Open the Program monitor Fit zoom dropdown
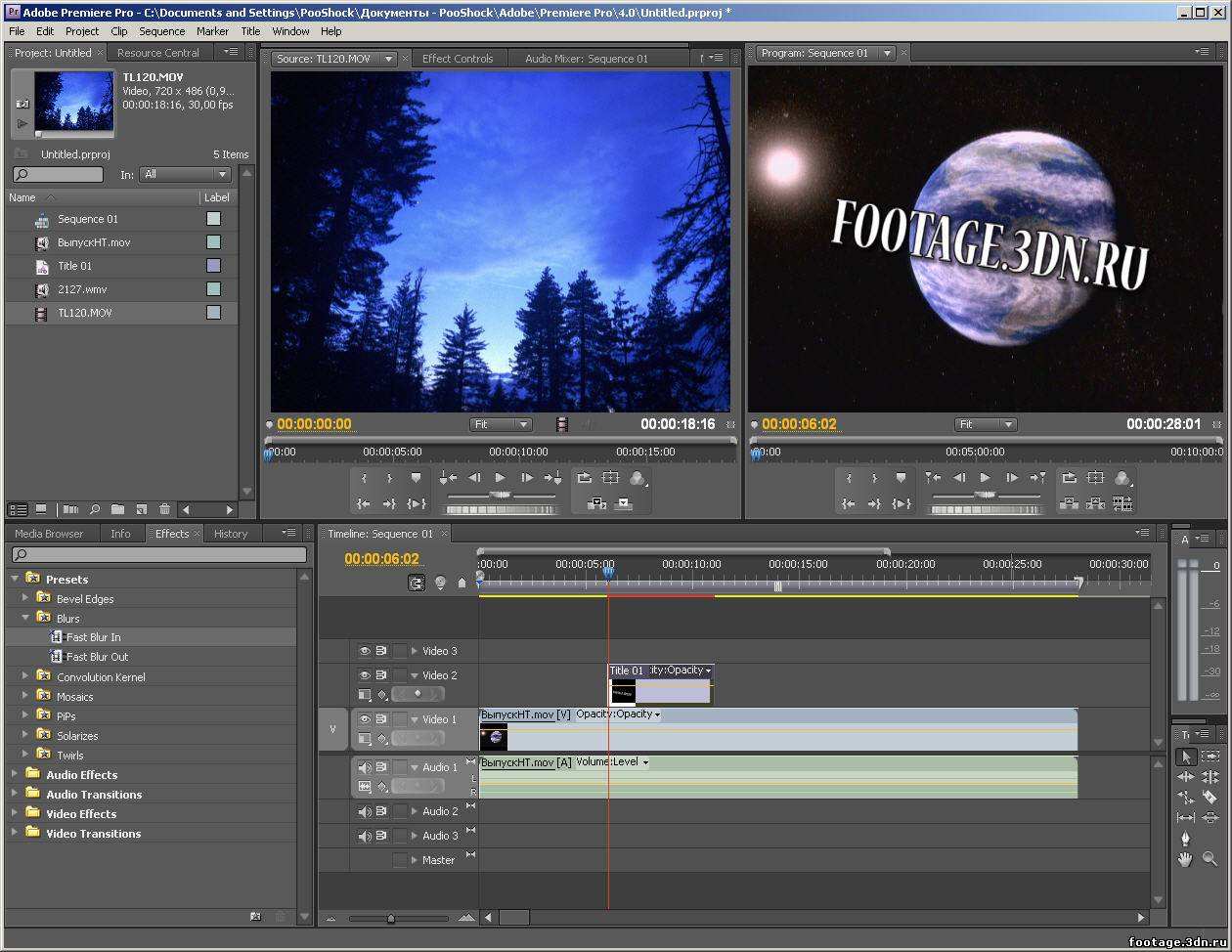Viewport: 1232px width, 952px height. tap(985, 424)
